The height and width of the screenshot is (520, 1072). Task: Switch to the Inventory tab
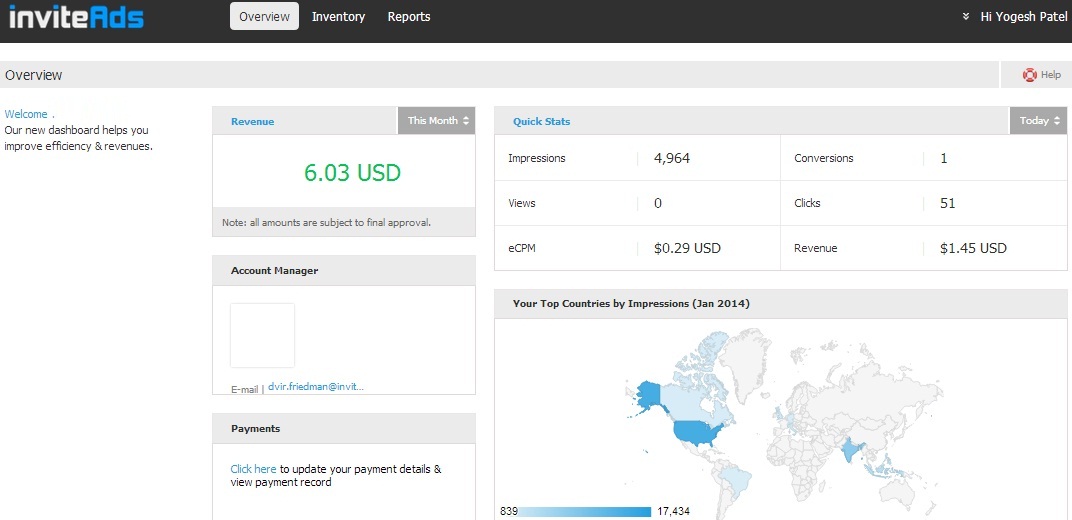[x=338, y=17]
